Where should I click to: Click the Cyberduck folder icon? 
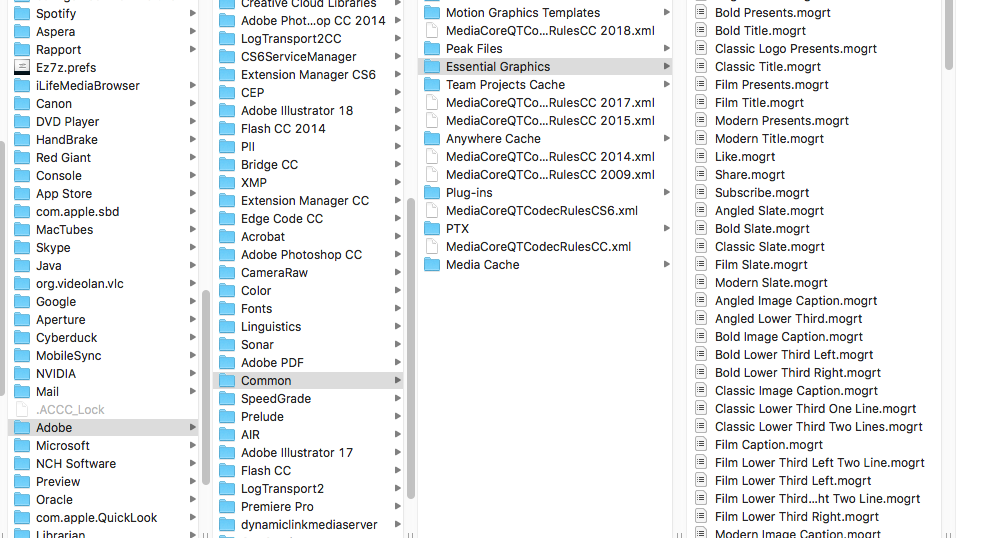click(22, 338)
